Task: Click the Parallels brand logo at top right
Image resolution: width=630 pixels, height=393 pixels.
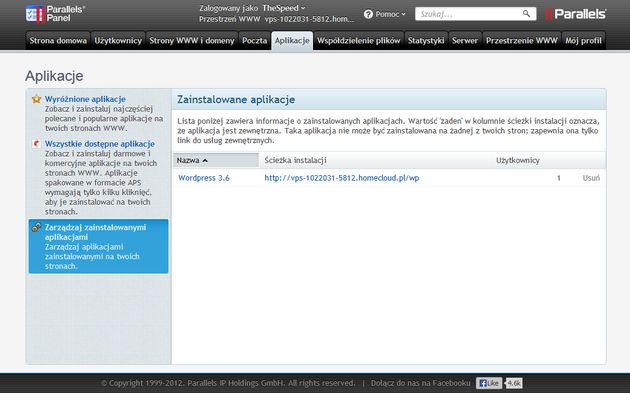Action: click(576, 14)
